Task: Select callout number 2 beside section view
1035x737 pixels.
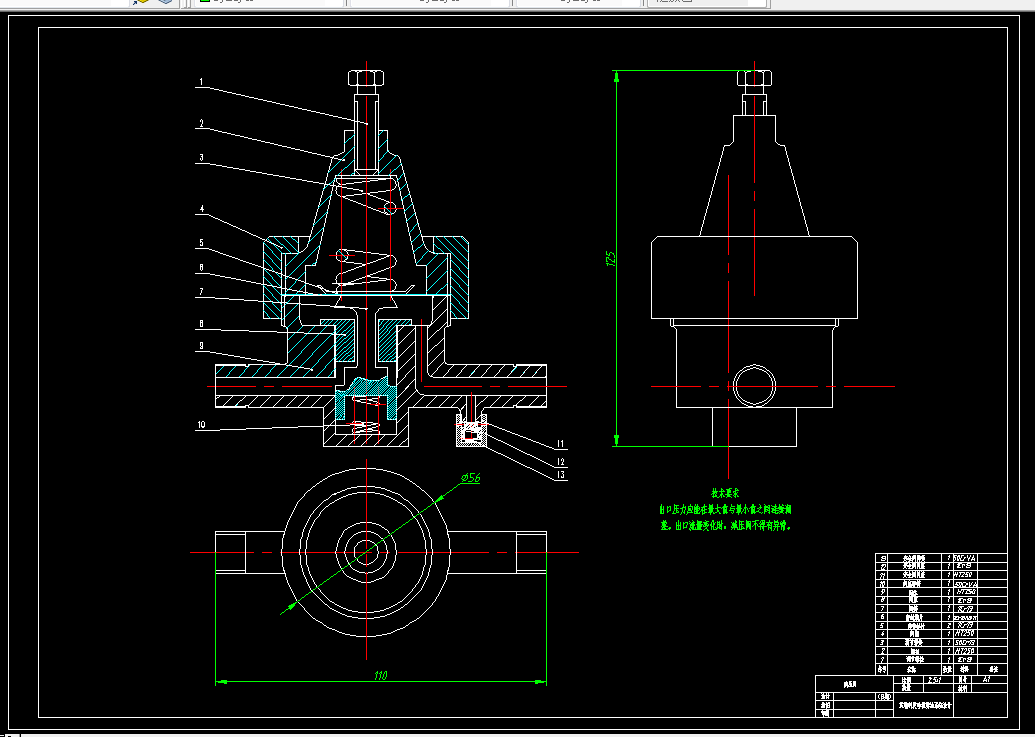Action: click(201, 123)
